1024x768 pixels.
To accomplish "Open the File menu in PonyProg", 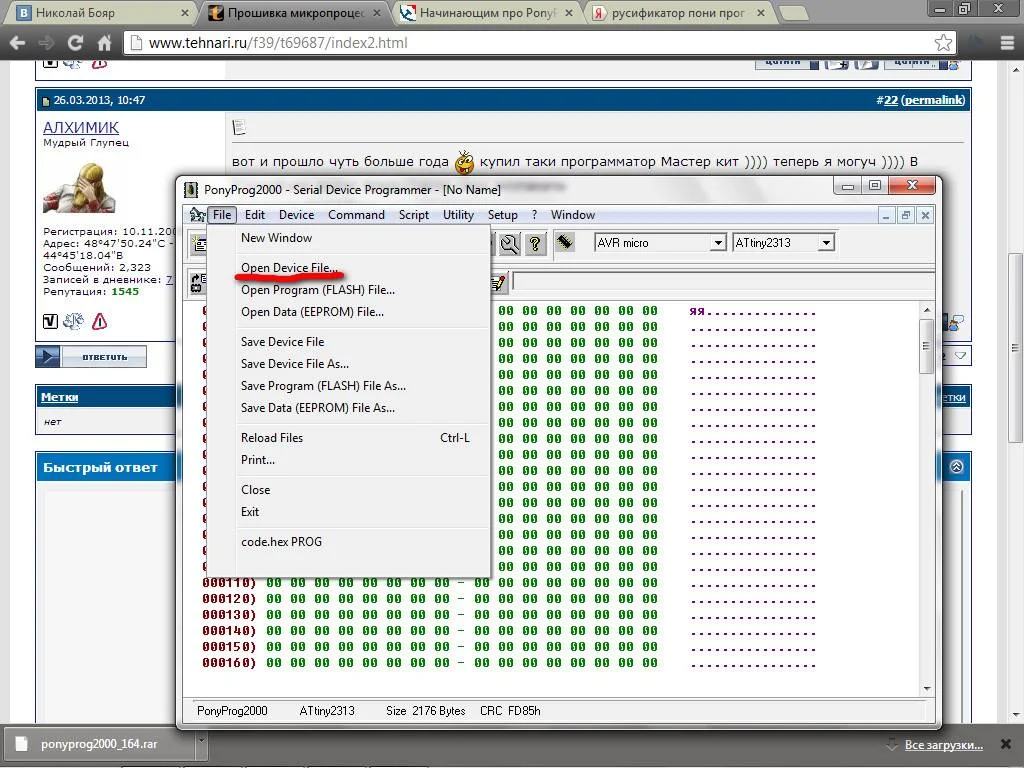I will point(221,215).
